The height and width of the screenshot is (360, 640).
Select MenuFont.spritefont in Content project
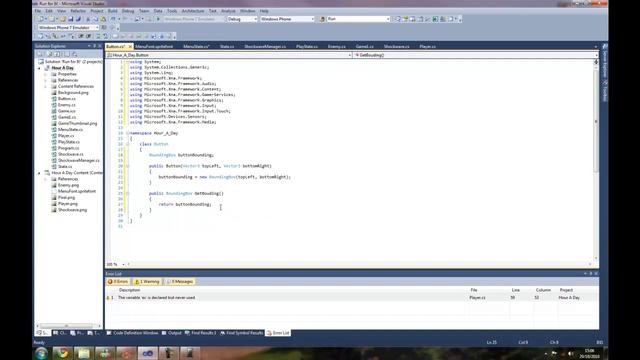(77, 191)
